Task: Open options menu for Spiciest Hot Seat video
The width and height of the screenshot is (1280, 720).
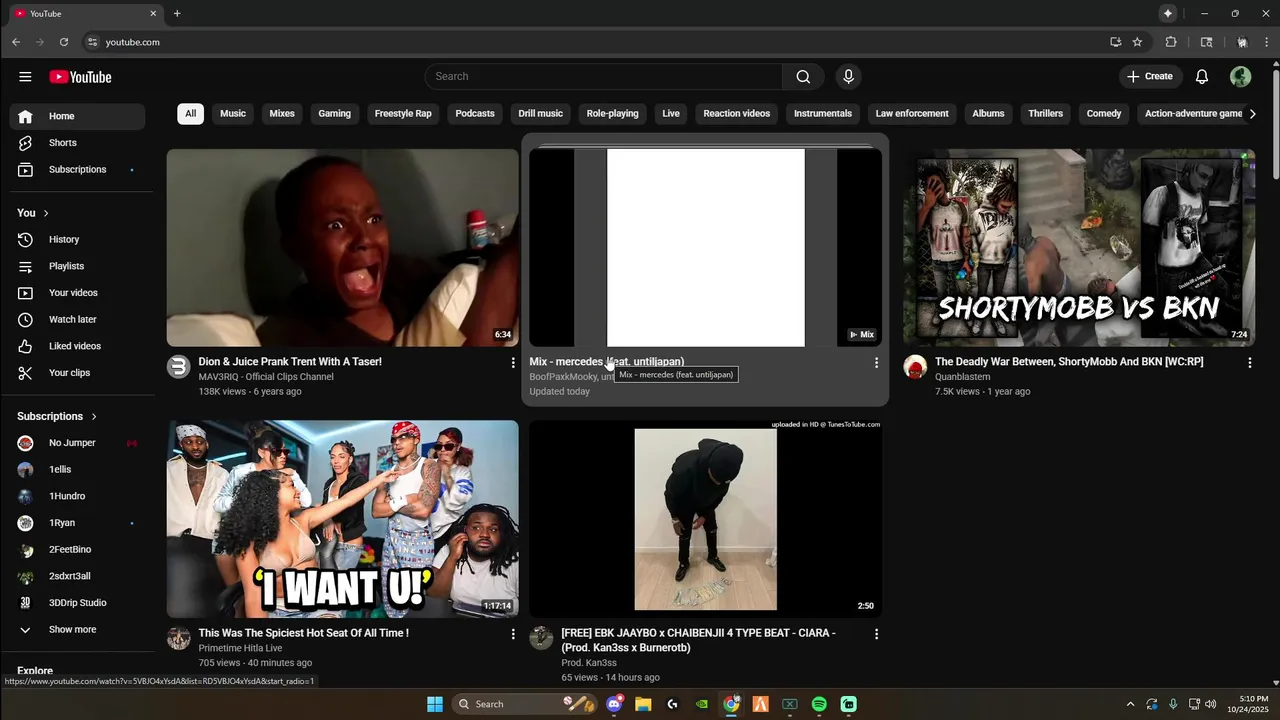Action: (x=513, y=634)
